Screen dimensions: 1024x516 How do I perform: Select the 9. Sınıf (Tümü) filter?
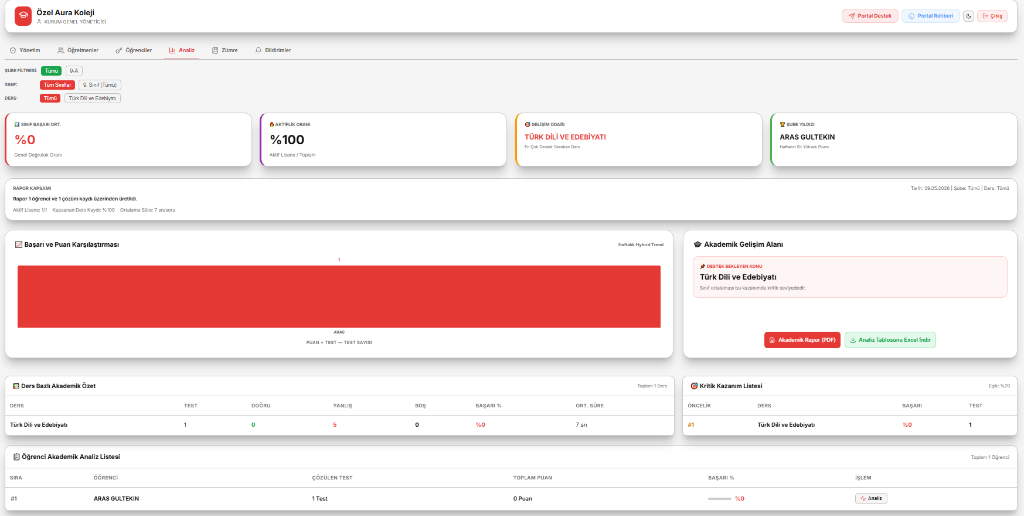(x=100, y=85)
